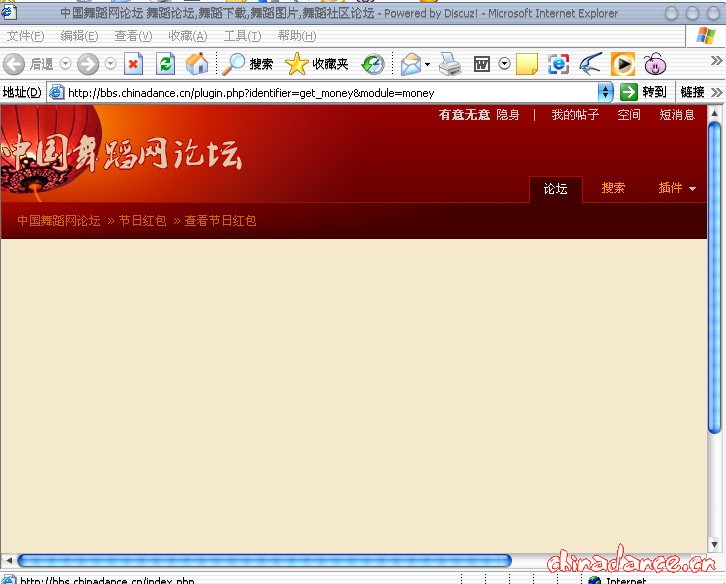Print the page with the printer icon
Image resolution: width=726 pixels, height=584 pixels.
pos(450,64)
